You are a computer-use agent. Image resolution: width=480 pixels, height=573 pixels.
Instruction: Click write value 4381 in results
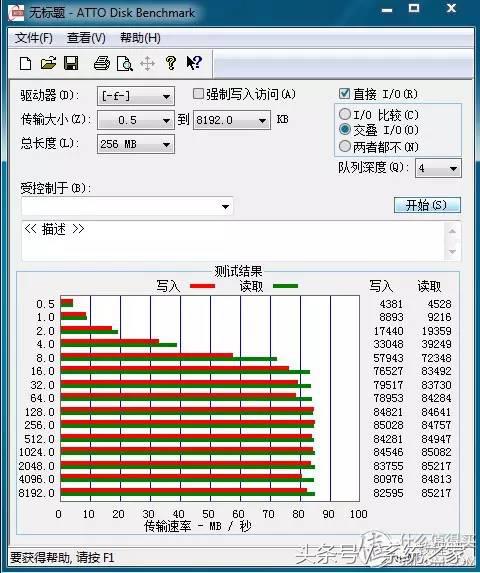point(391,304)
